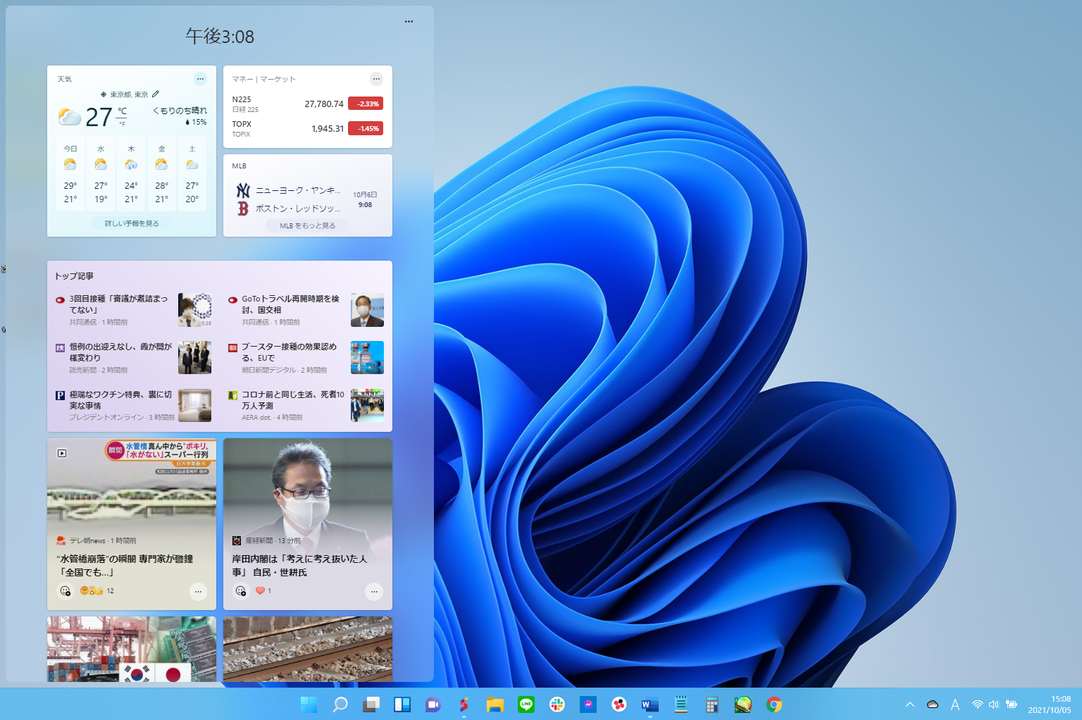The image size is (1082, 720).
Task: Open the 水管橋崩落 video news card
Action: coord(132,524)
